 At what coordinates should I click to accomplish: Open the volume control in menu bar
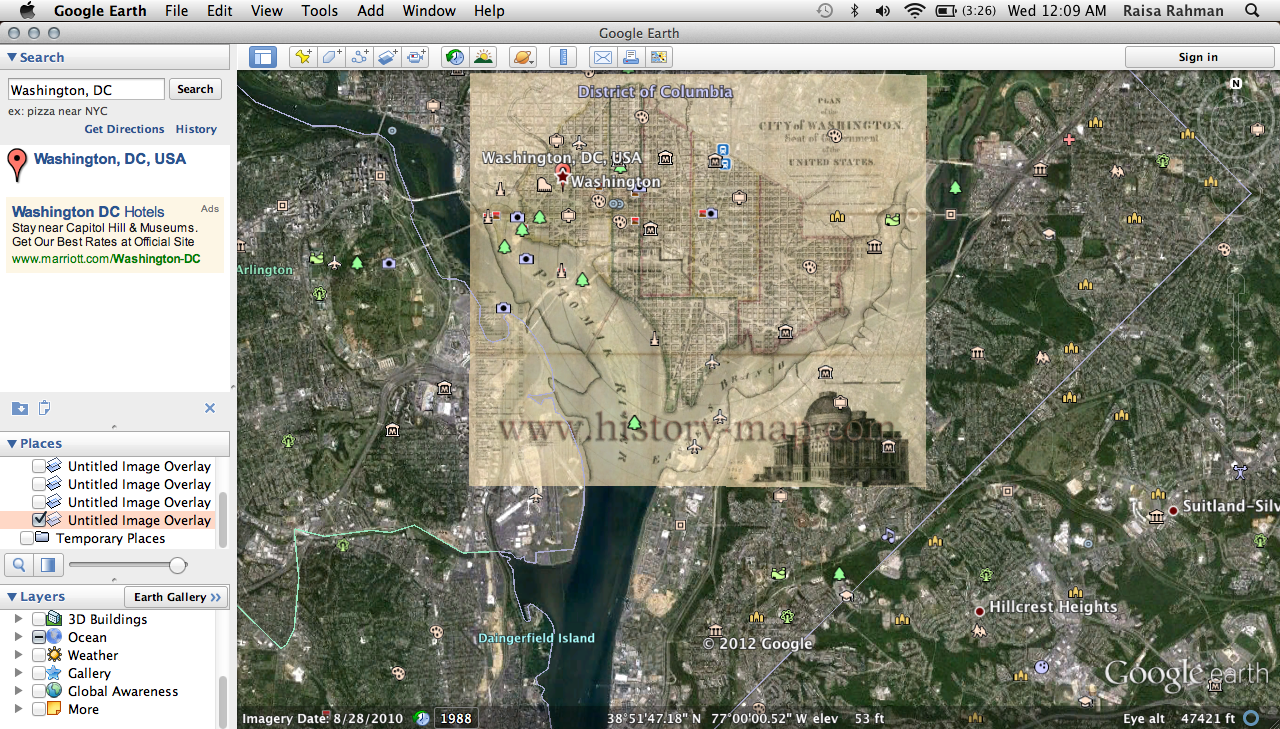(883, 11)
